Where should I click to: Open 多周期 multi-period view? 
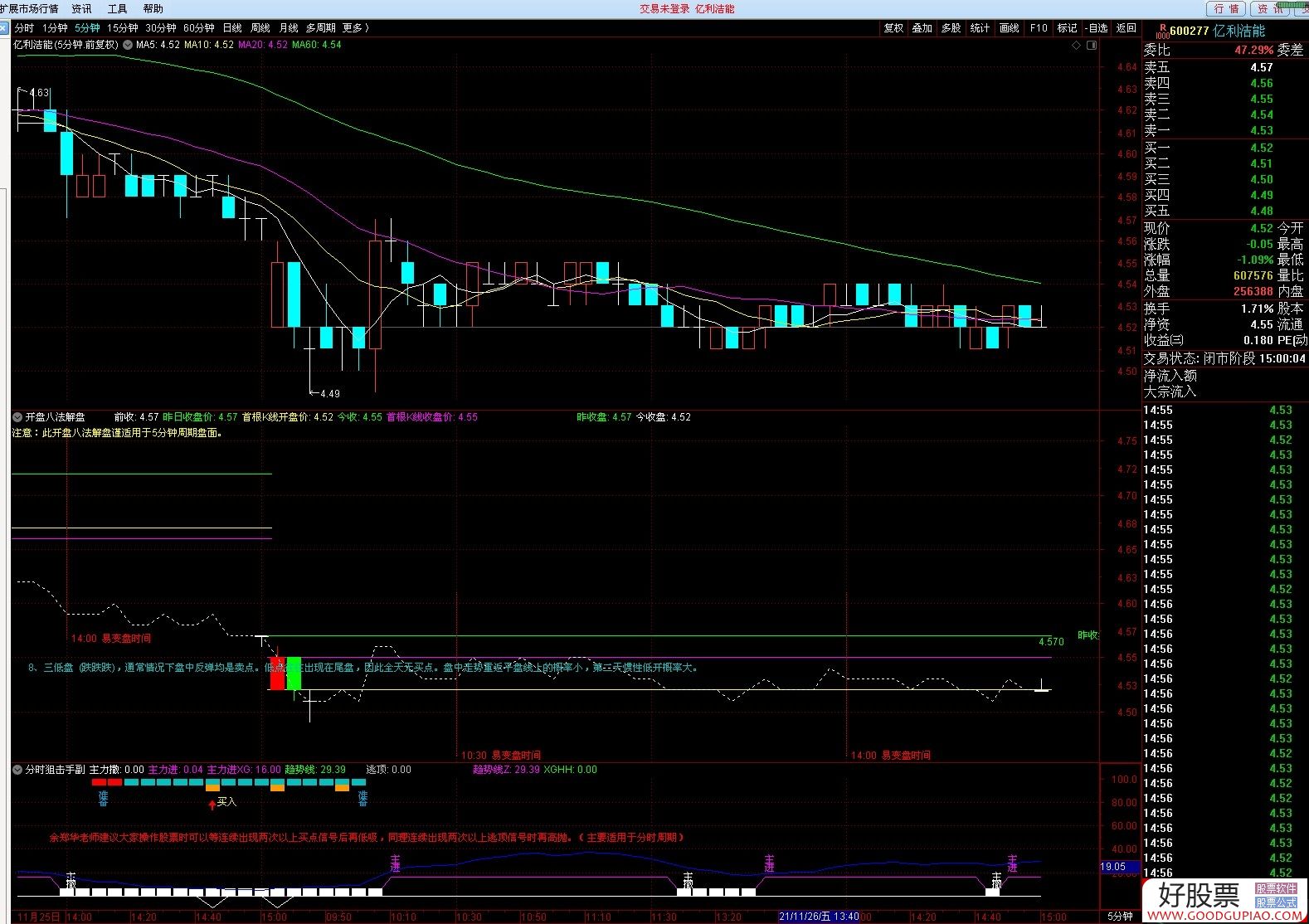point(321,28)
